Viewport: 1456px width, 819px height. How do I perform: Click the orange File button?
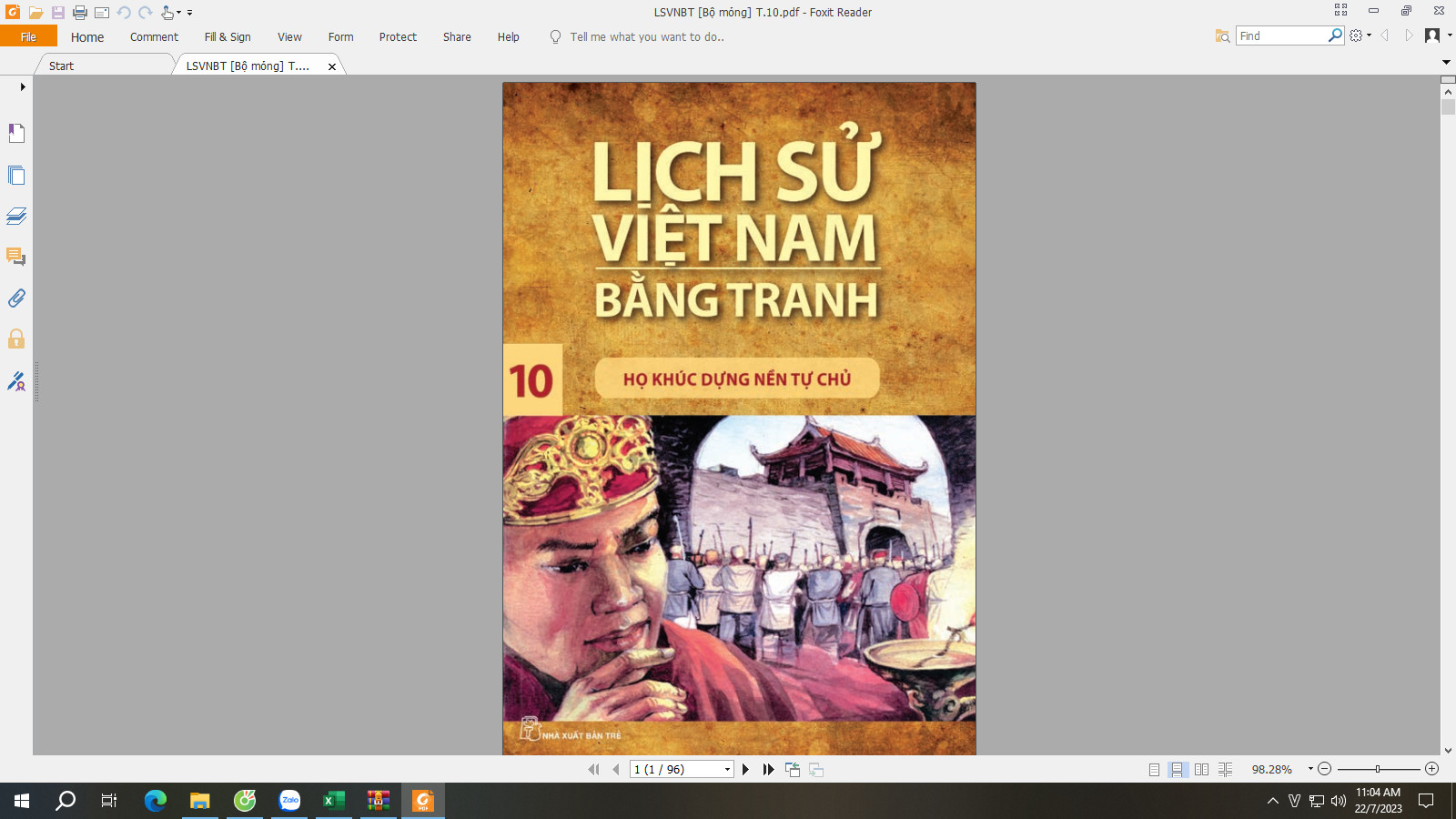(x=28, y=37)
